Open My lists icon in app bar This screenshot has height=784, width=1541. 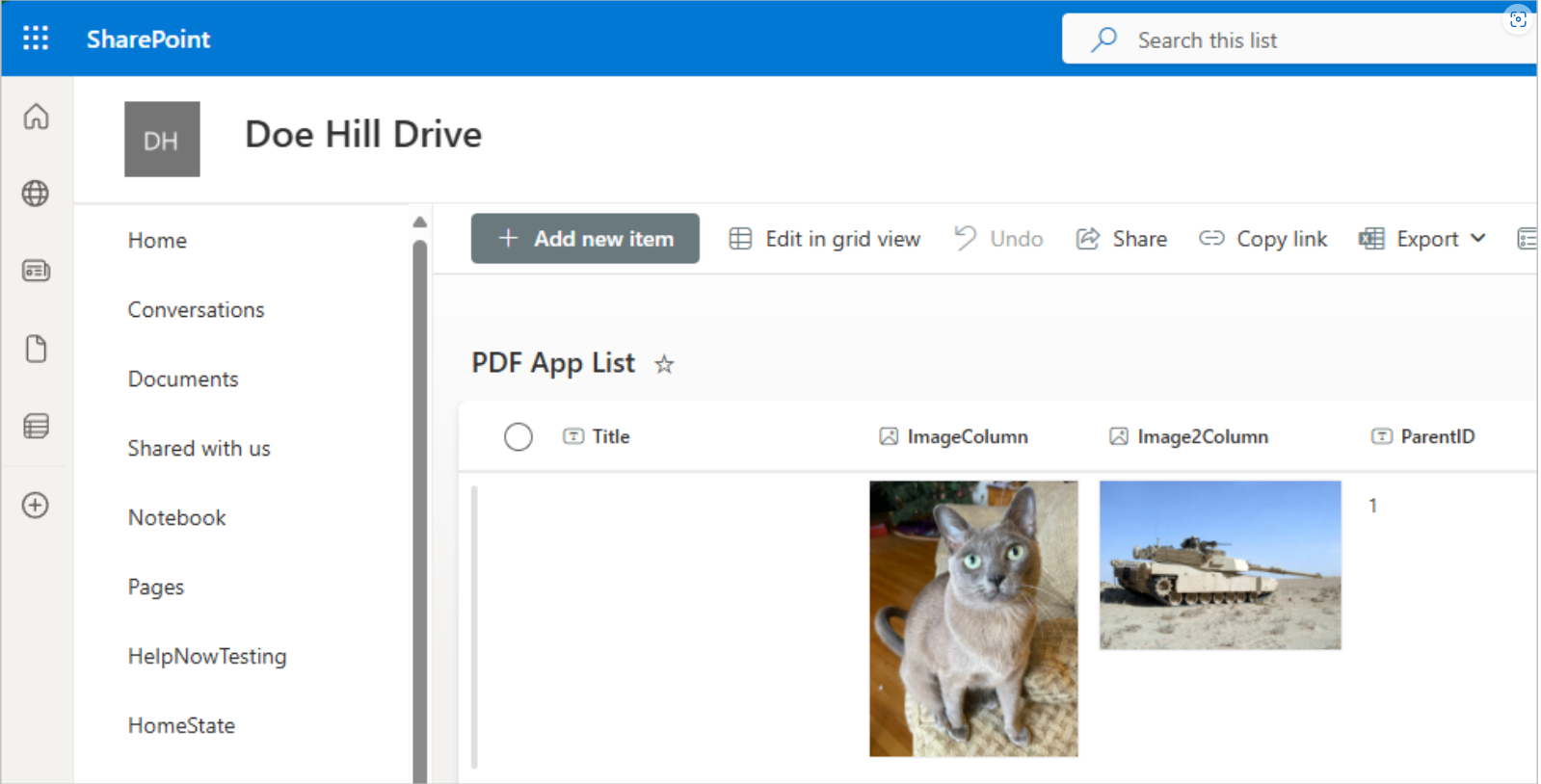coord(36,426)
